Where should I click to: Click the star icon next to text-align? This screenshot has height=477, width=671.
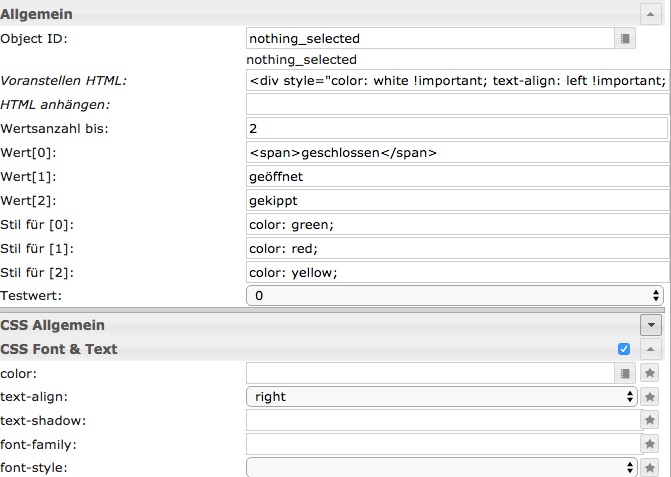(650, 397)
